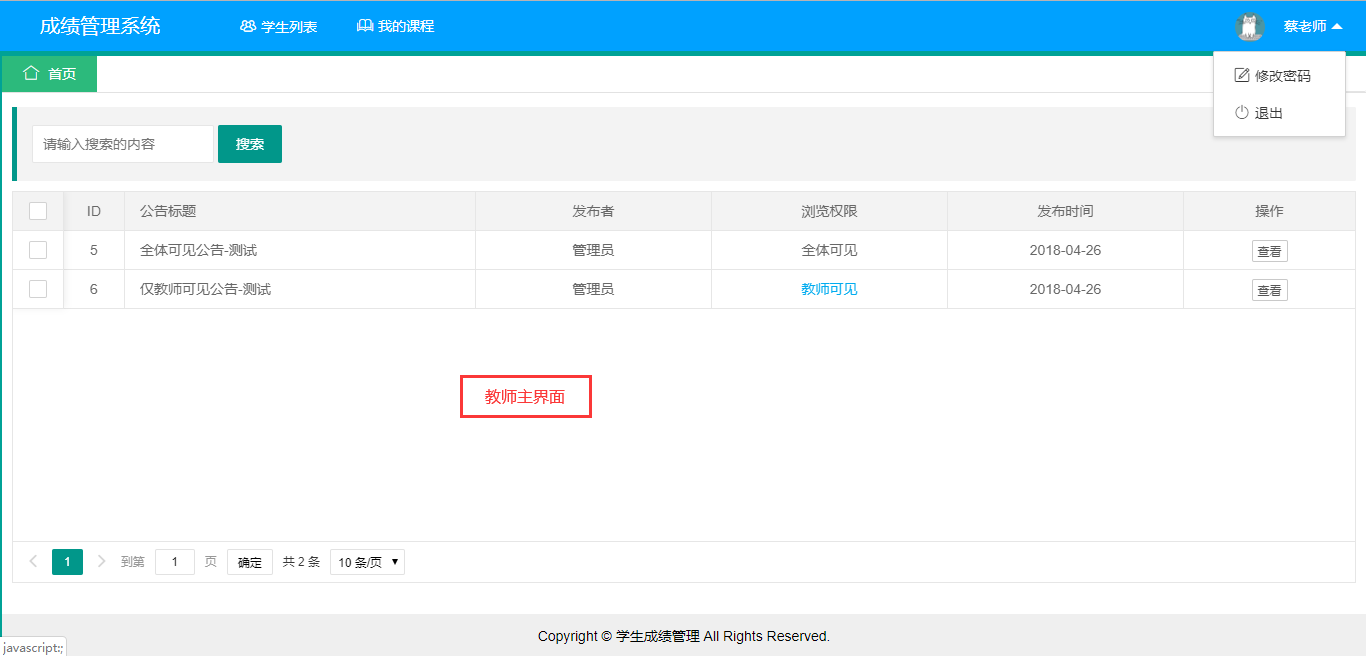Select the 首页 tab
This screenshot has width=1366, height=656.
click(x=50, y=73)
